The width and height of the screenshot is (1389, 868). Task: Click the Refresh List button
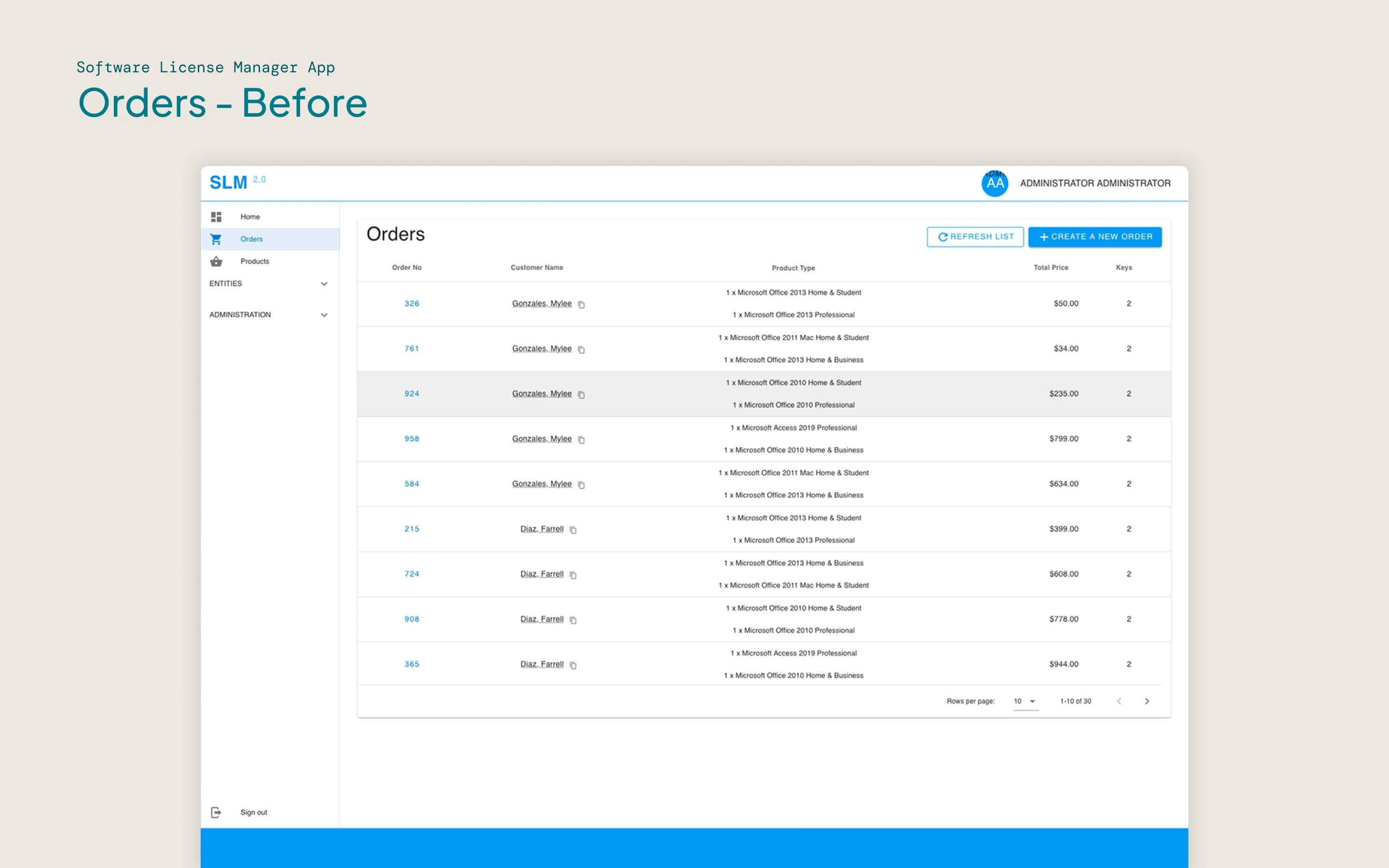click(x=975, y=236)
